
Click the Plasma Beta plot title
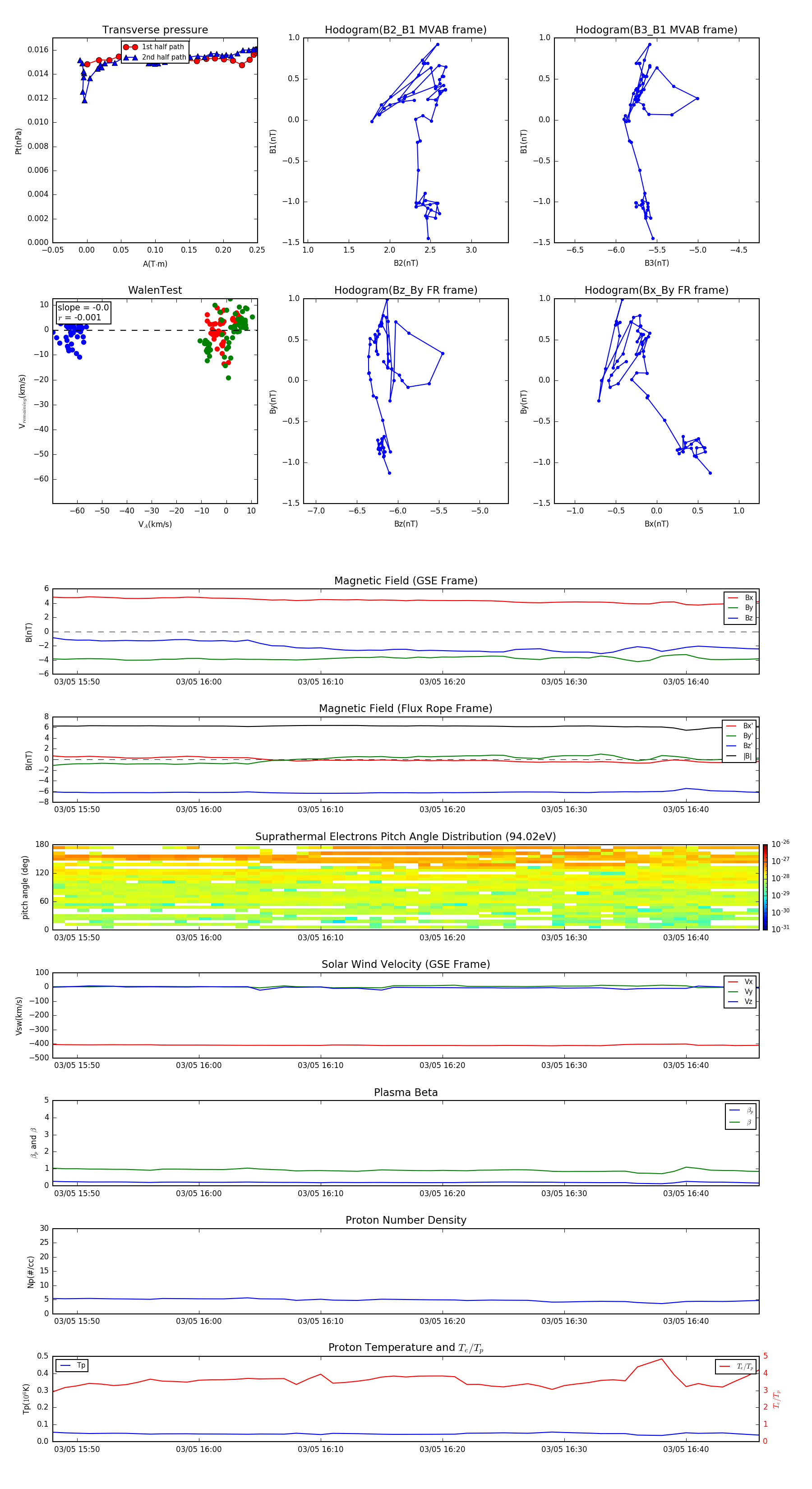point(406,1092)
